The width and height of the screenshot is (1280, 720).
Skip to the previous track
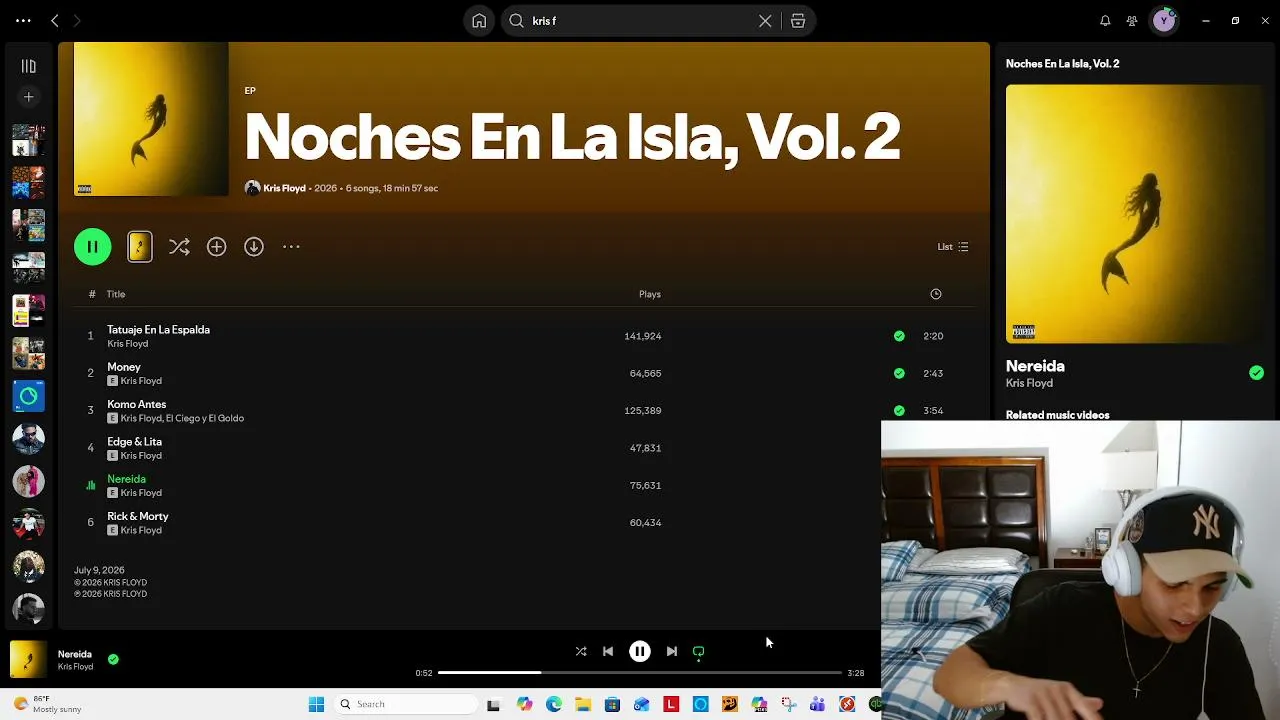[x=608, y=651]
